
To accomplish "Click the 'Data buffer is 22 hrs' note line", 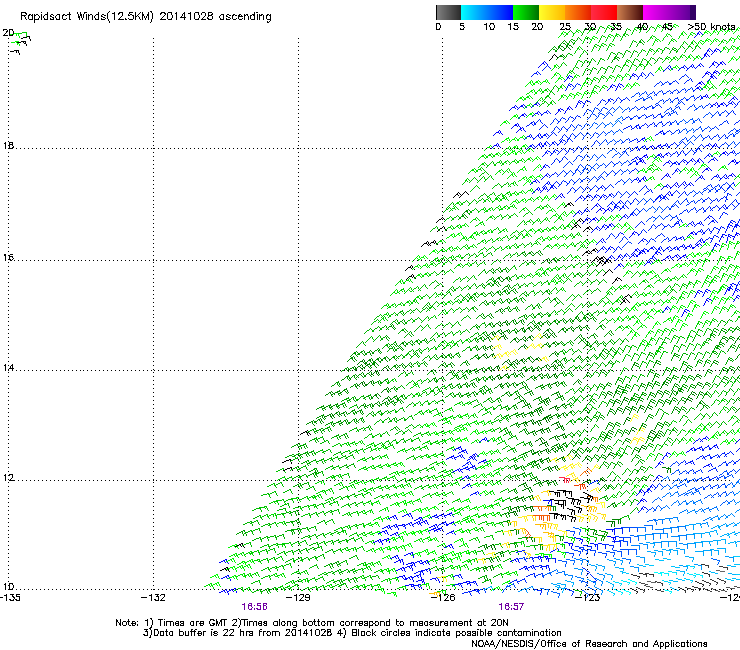I will click(x=352, y=633).
